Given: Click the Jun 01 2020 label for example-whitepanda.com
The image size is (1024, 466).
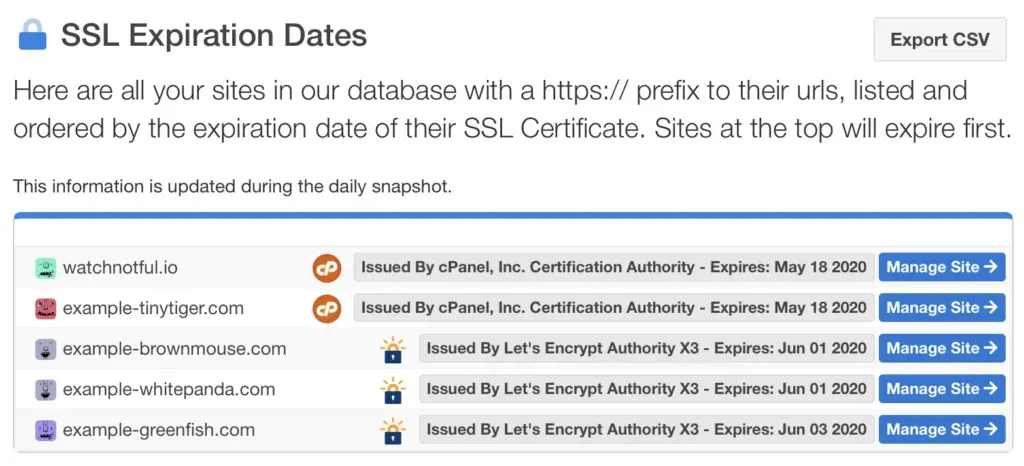Looking at the screenshot, I should tap(647, 388).
